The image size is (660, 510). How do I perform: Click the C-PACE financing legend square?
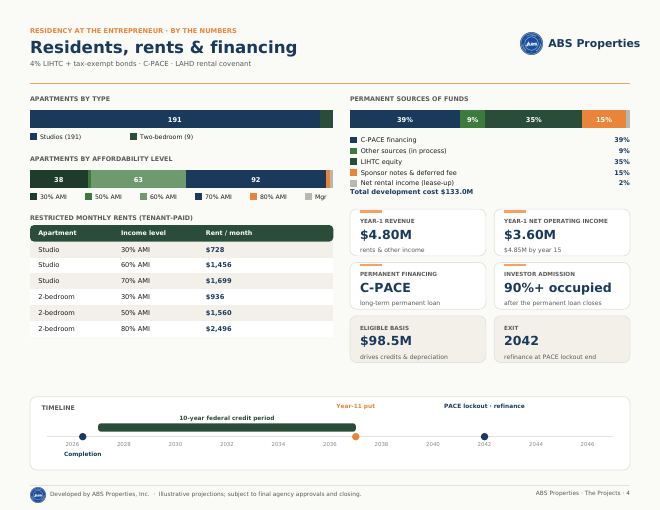[354, 140]
